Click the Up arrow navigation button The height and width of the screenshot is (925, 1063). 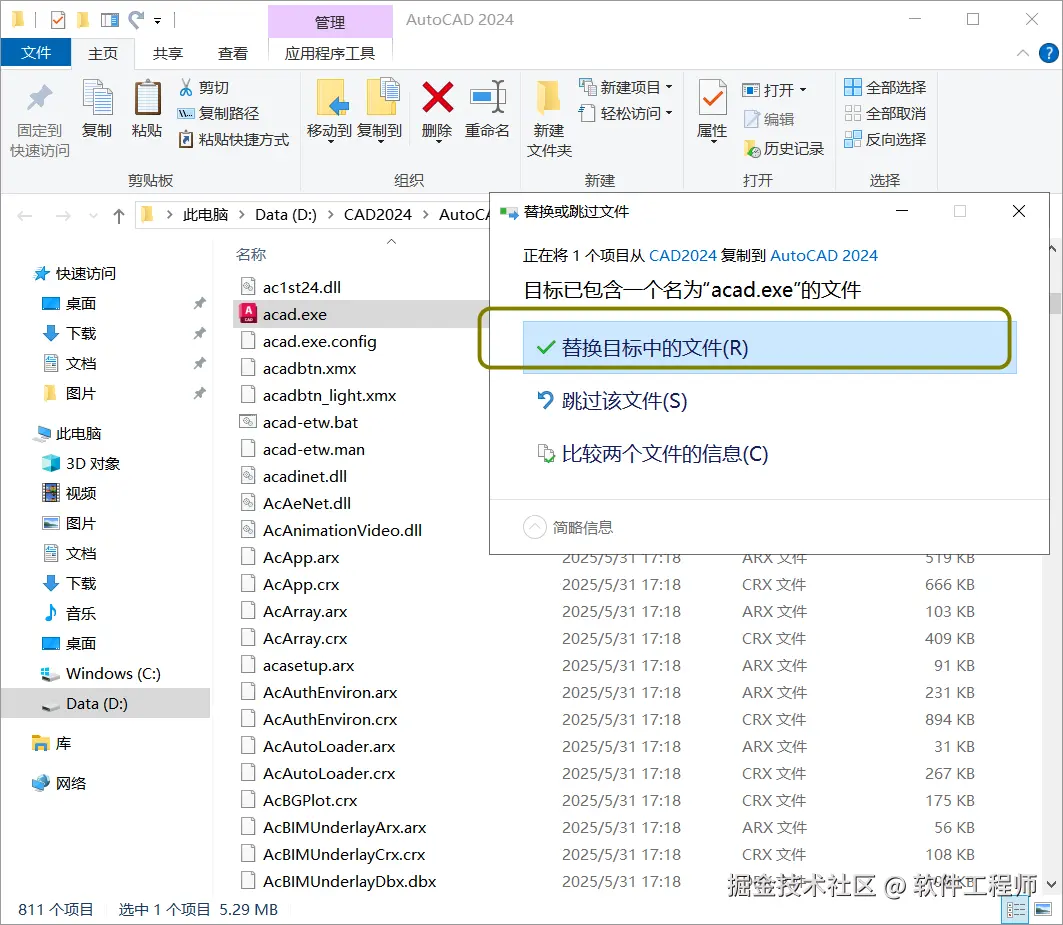click(x=119, y=216)
